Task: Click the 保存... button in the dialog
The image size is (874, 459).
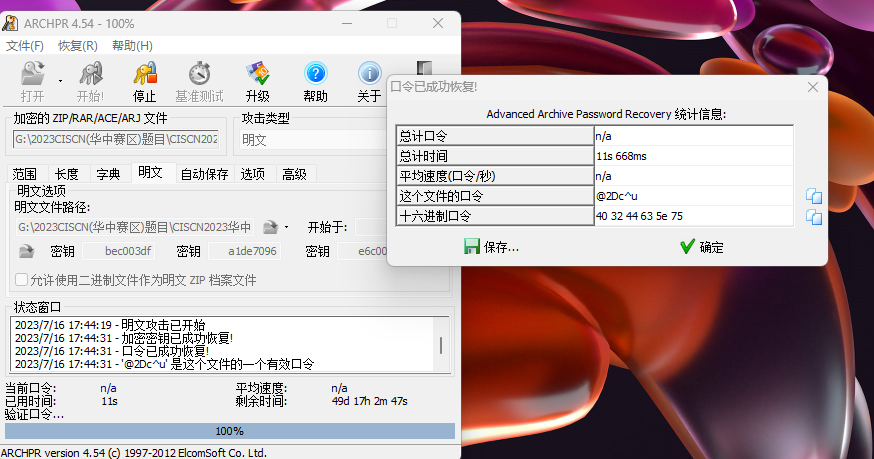Action: [491, 247]
